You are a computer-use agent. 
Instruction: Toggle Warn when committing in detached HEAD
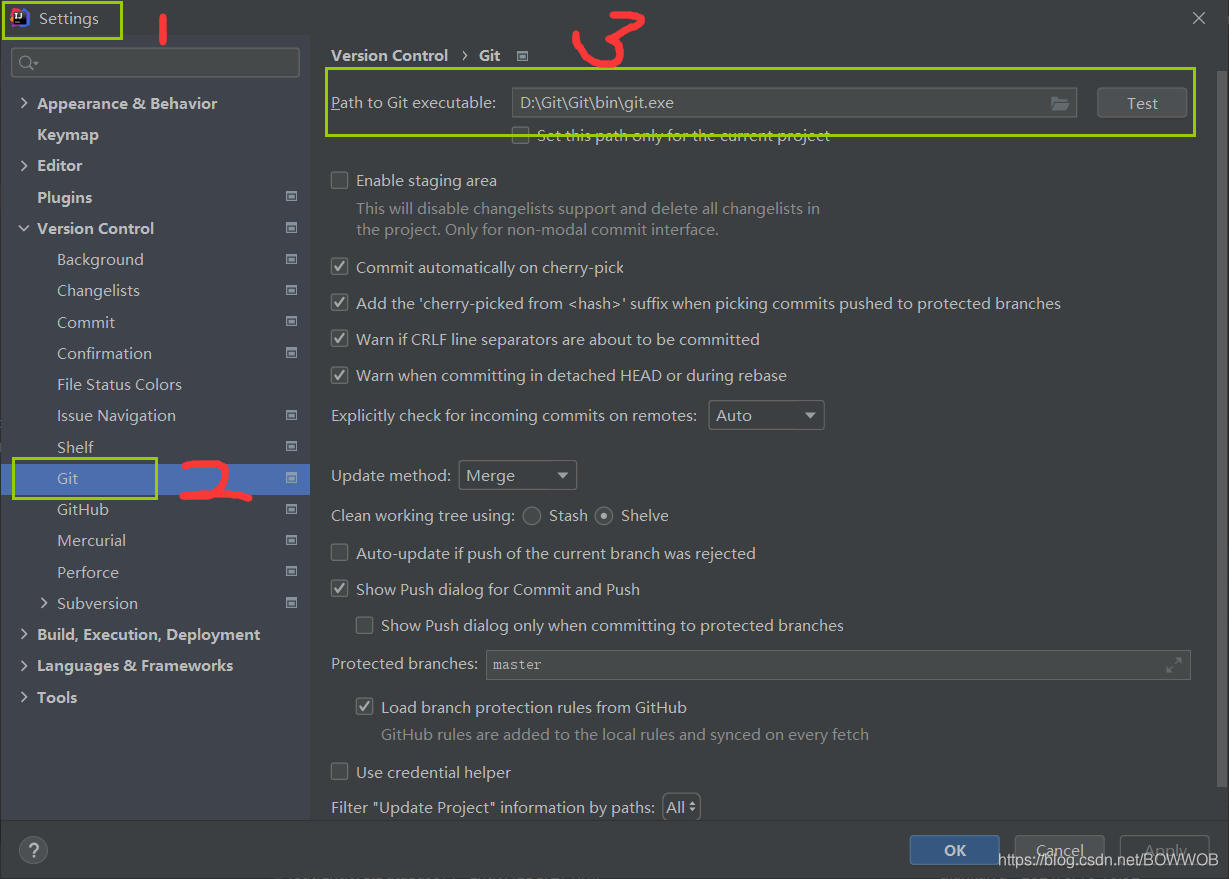coord(340,375)
